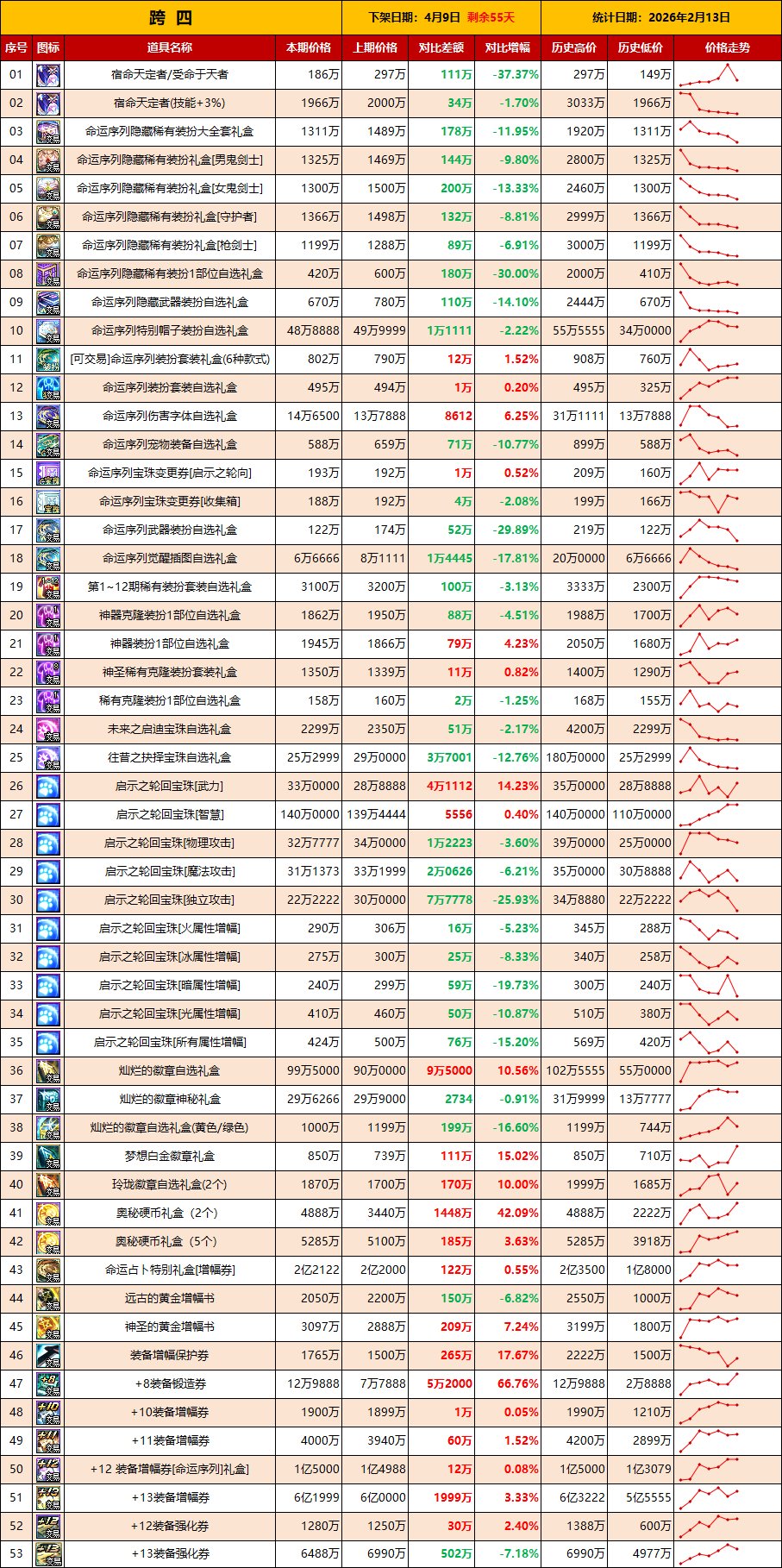Screen dimensions: 782x1568
Task: Select the 远古的黄金增幅书 icon
Action: (x=48, y=1299)
